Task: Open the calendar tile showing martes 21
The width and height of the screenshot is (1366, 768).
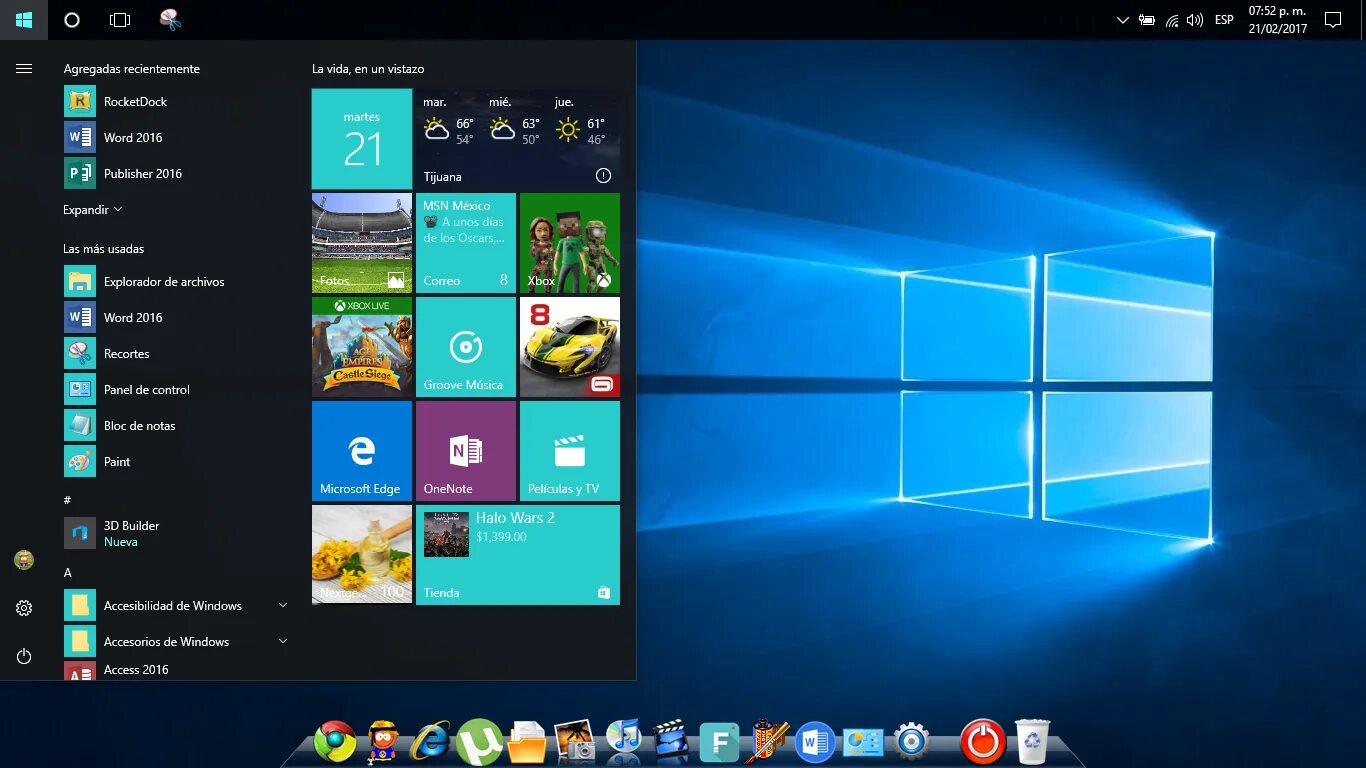Action: click(x=362, y=139)
